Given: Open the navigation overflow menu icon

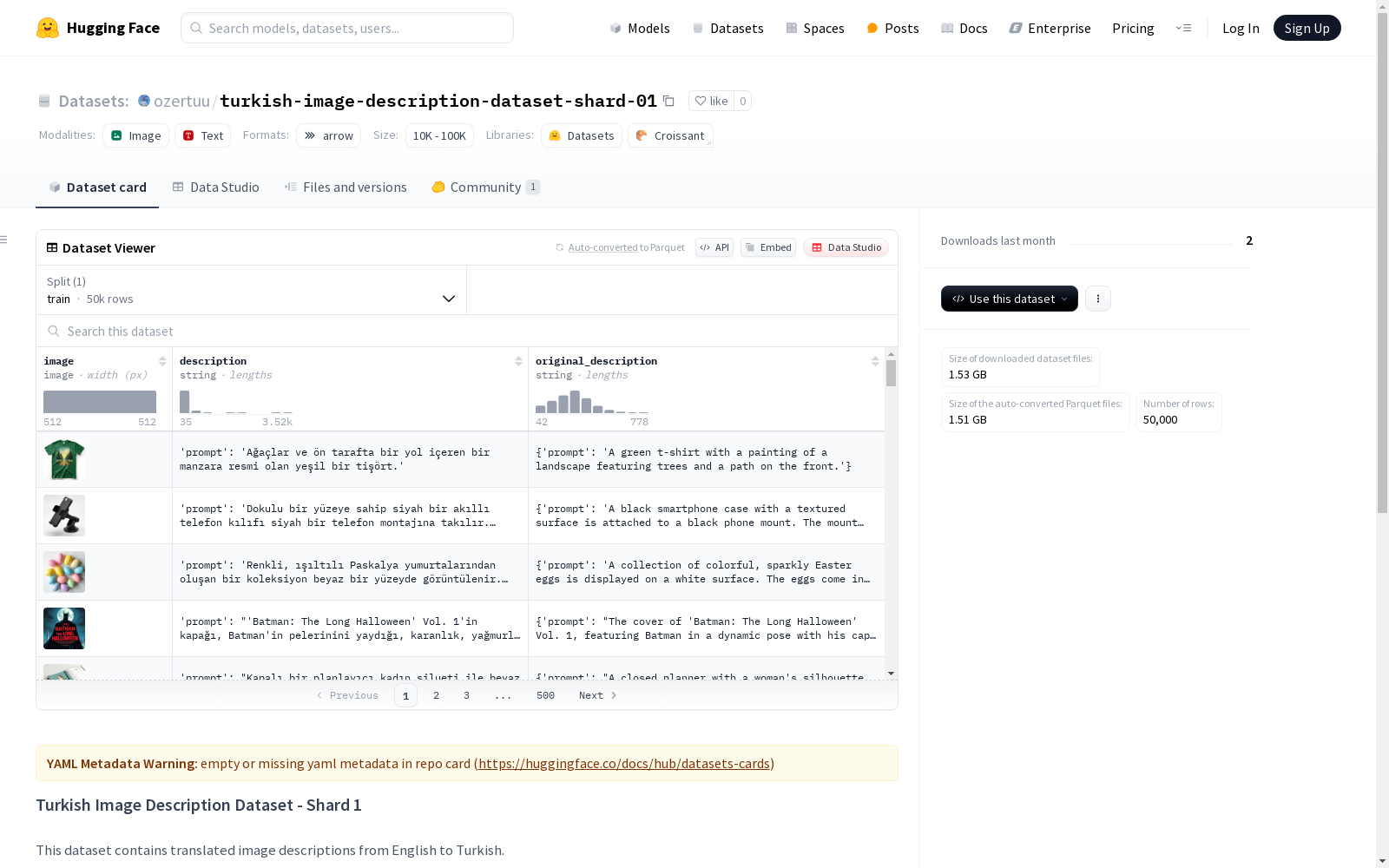Looking at the screenshot, I should coord(1183,28).
